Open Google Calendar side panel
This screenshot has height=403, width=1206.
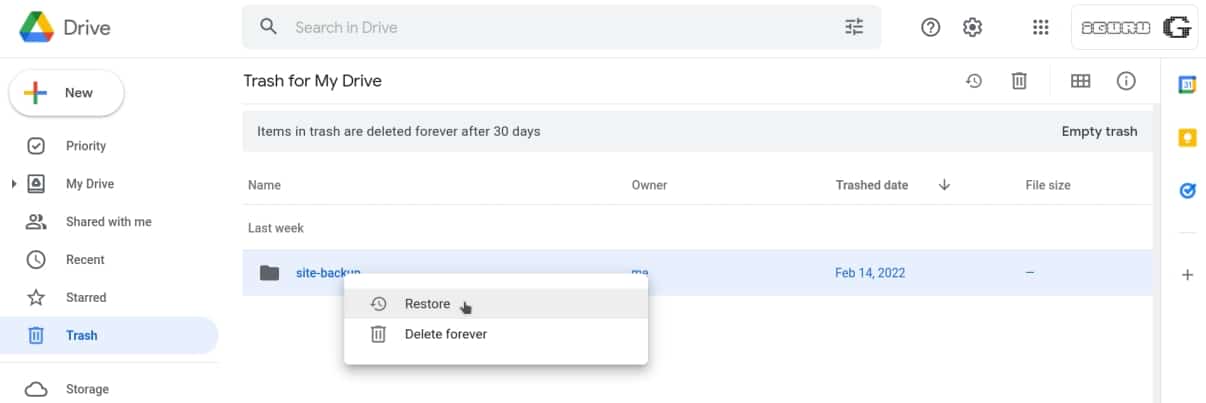1187,85
